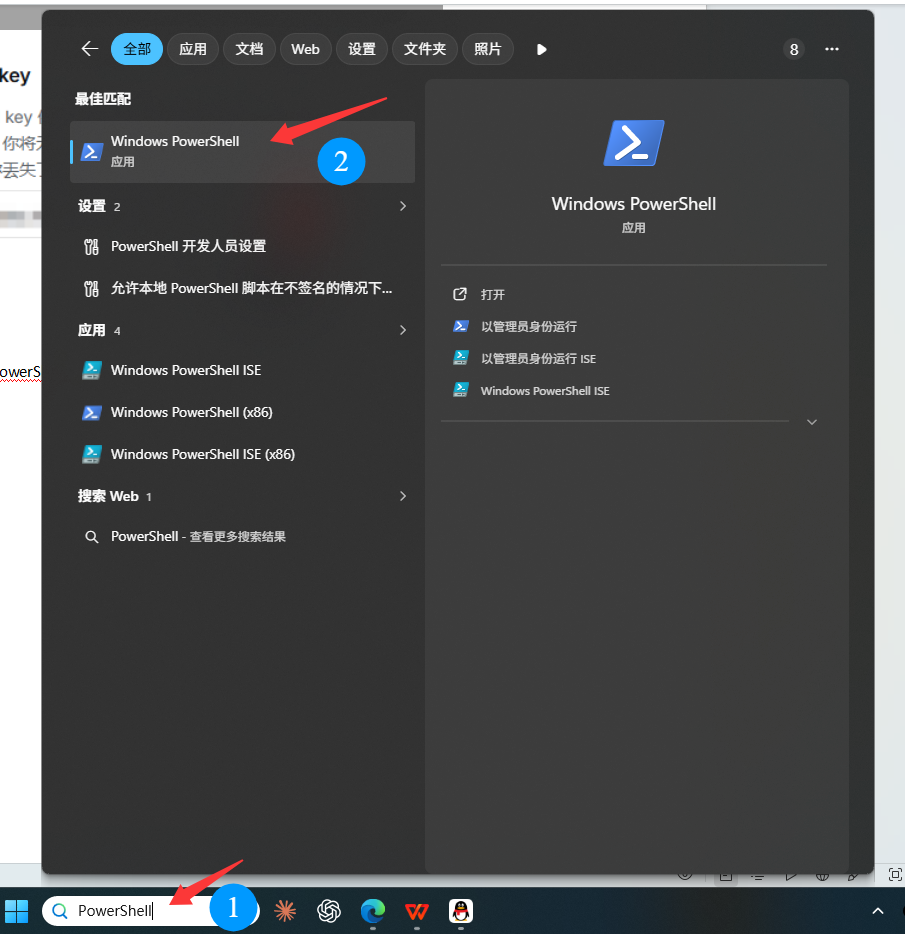Open the three-dot more options menu
The image size is (905, 934).
[x=832, y=49]
